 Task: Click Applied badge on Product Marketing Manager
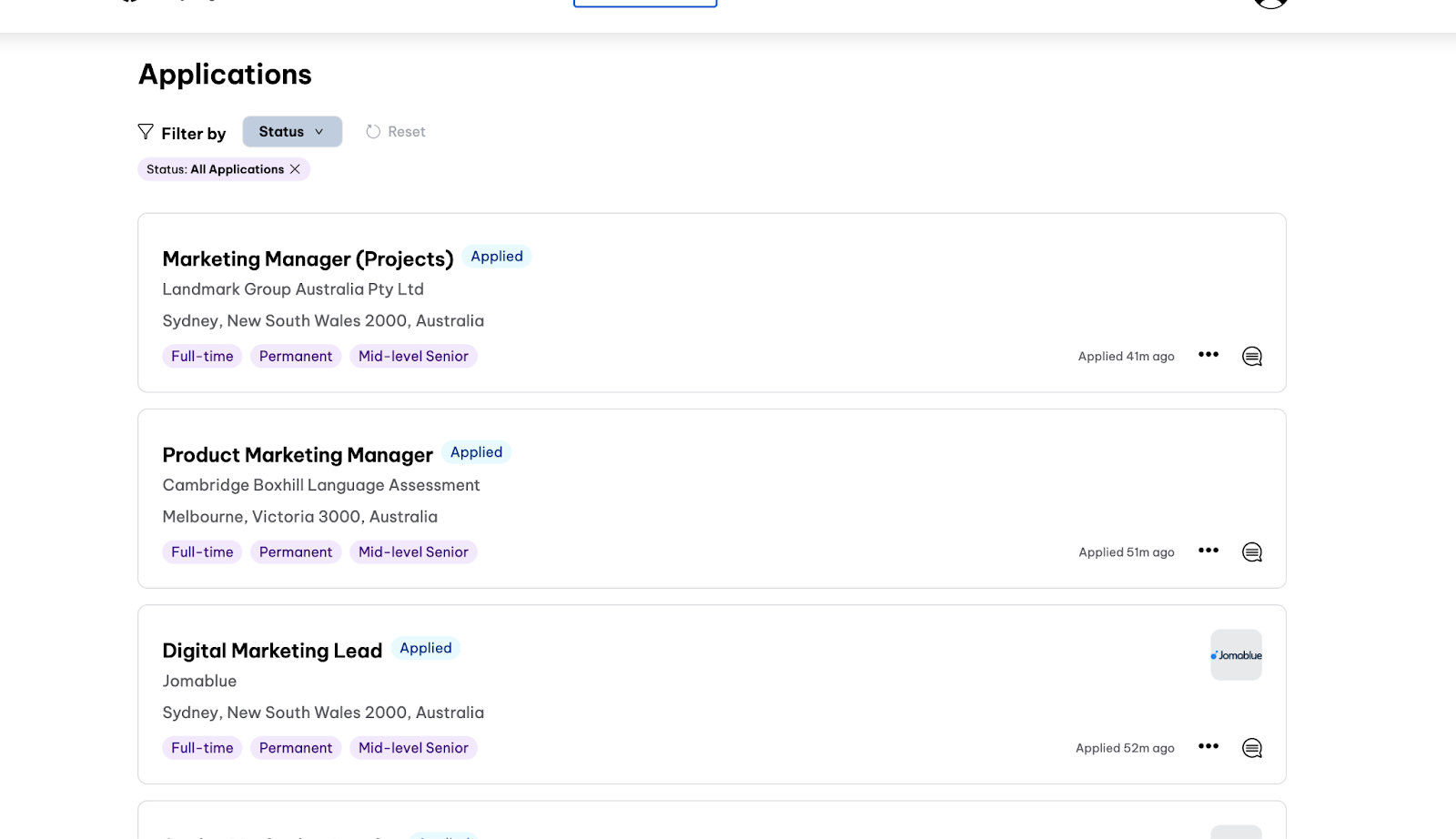476,452
